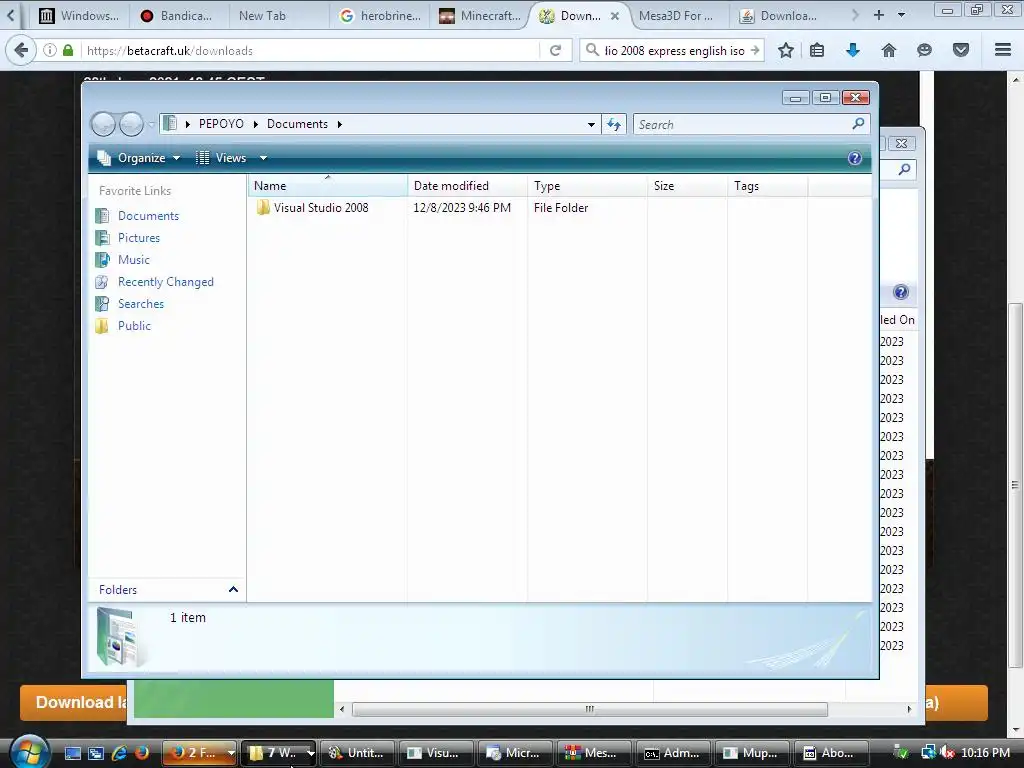Click Explorer Back navigation button

click(x=103, y=124)
